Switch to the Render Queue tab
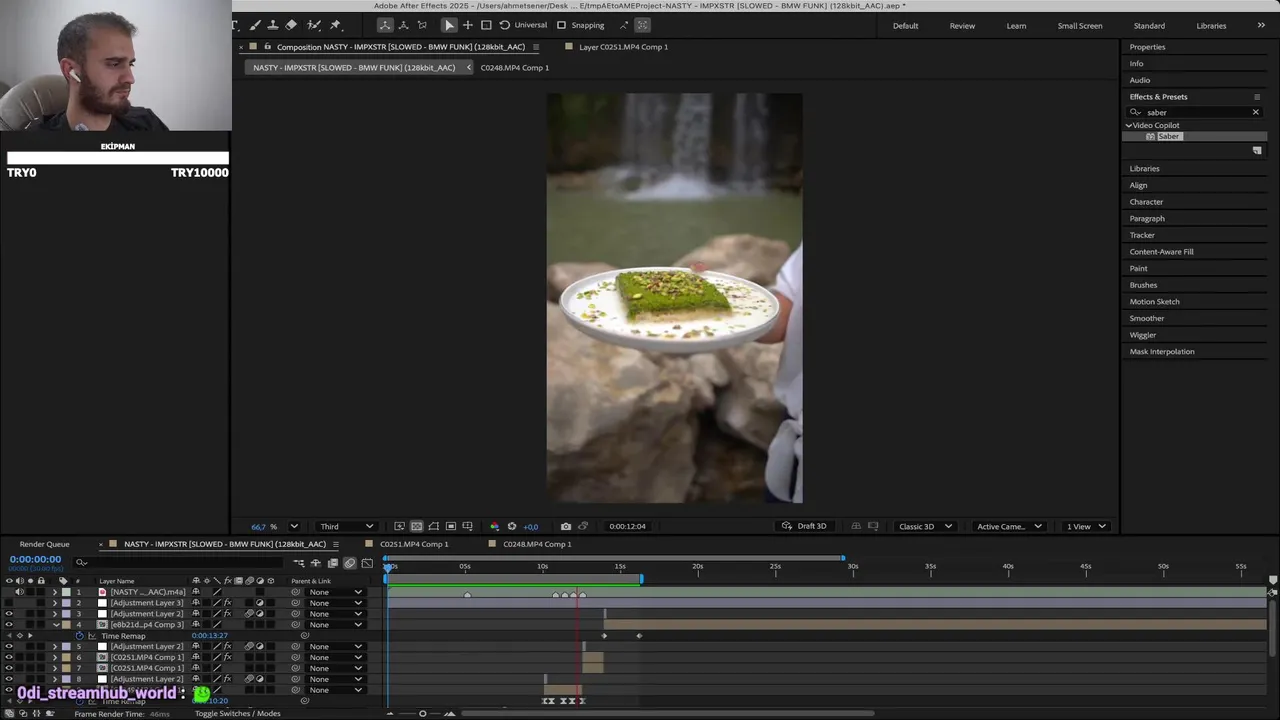The width and height of the screenshot is (1280, 720). tap(44, 544)
